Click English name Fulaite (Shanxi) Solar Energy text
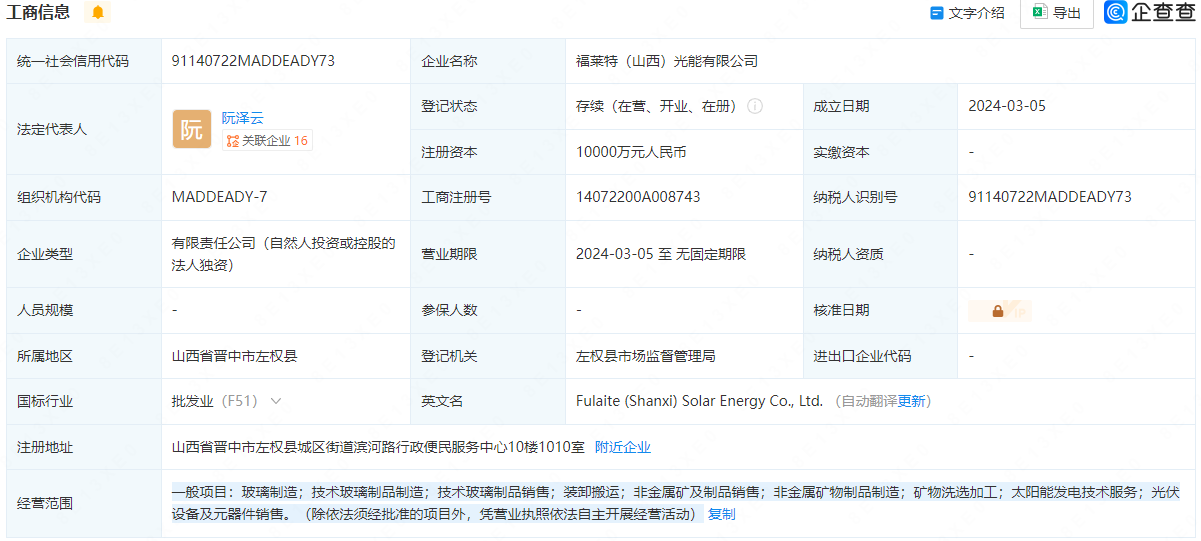The image size is (1201, 541). tap(699, 401)
